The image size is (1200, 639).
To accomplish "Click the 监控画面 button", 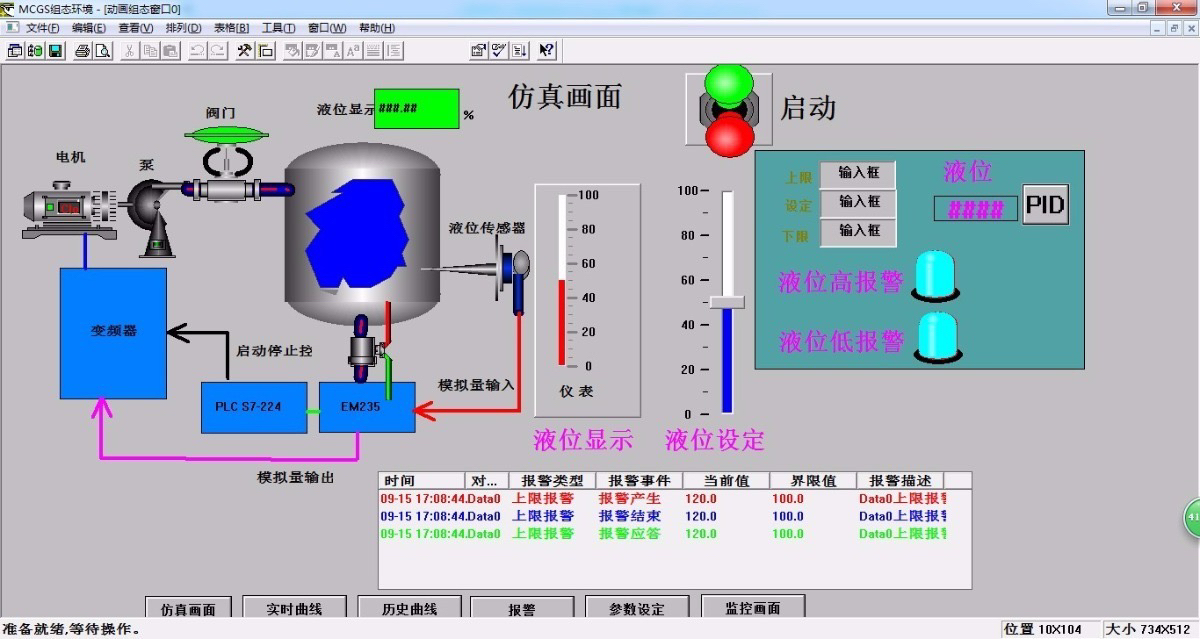I will (x=753, y=607).
